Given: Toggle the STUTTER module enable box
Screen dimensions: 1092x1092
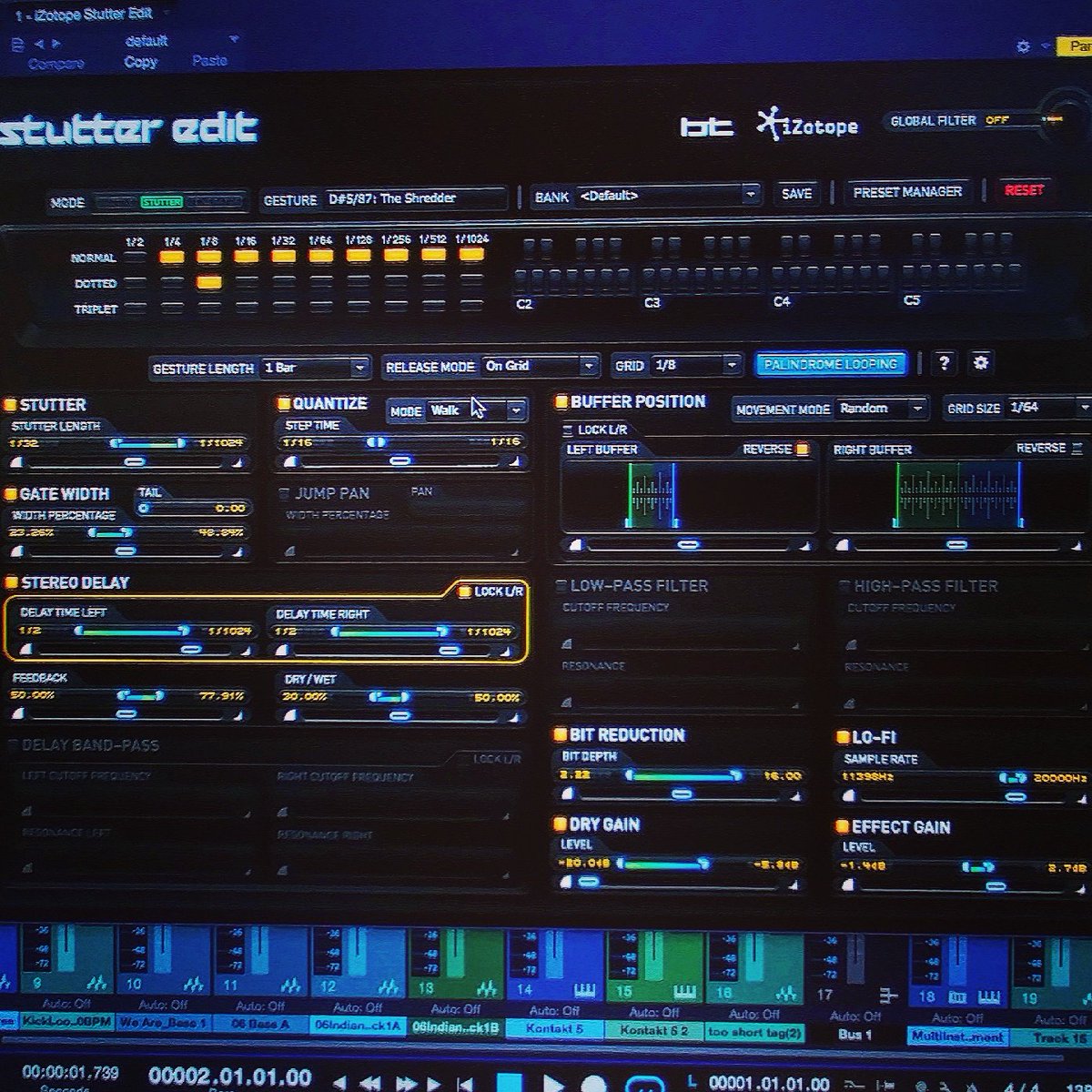Looking at the screenshot, I should click(x=10, y=405).
